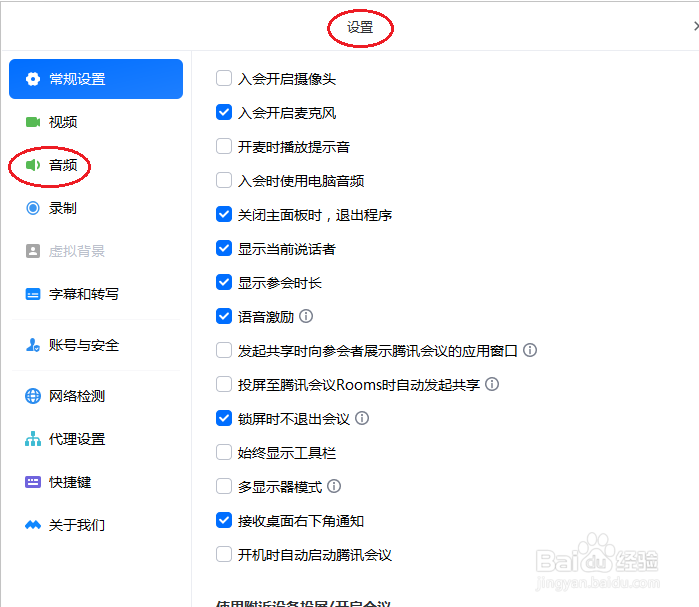The width and height of the screenshot is (699, 607).
Task: Click the person icon beside 虚拟背景
Action: point(33,251)
